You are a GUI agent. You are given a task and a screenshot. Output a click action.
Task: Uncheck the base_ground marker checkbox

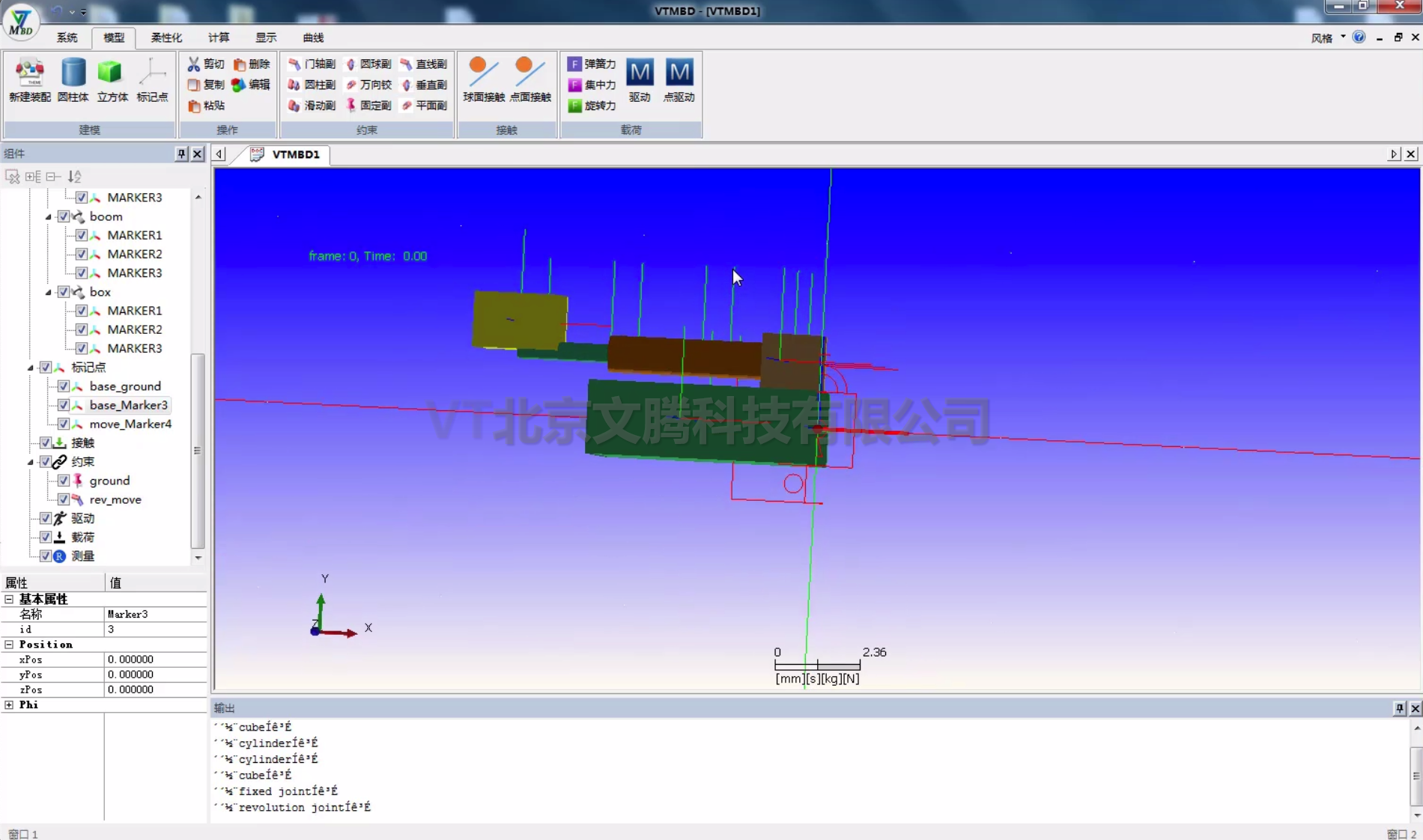coord(64,386)
